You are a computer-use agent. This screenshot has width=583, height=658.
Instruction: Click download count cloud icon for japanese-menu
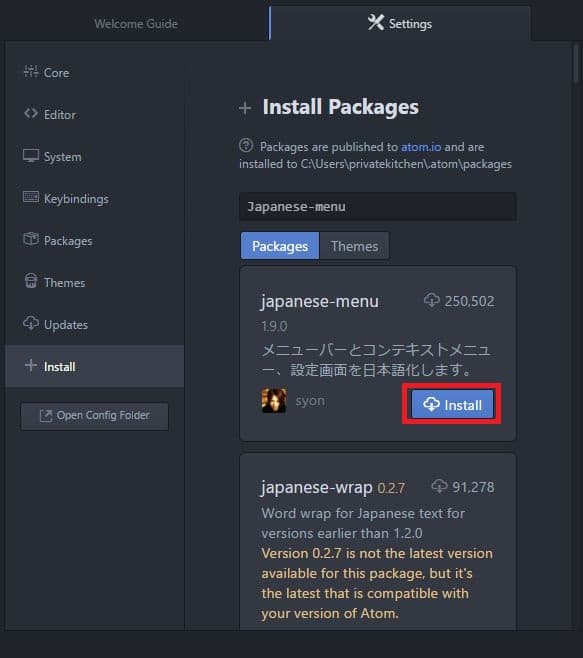coord(431,300)
